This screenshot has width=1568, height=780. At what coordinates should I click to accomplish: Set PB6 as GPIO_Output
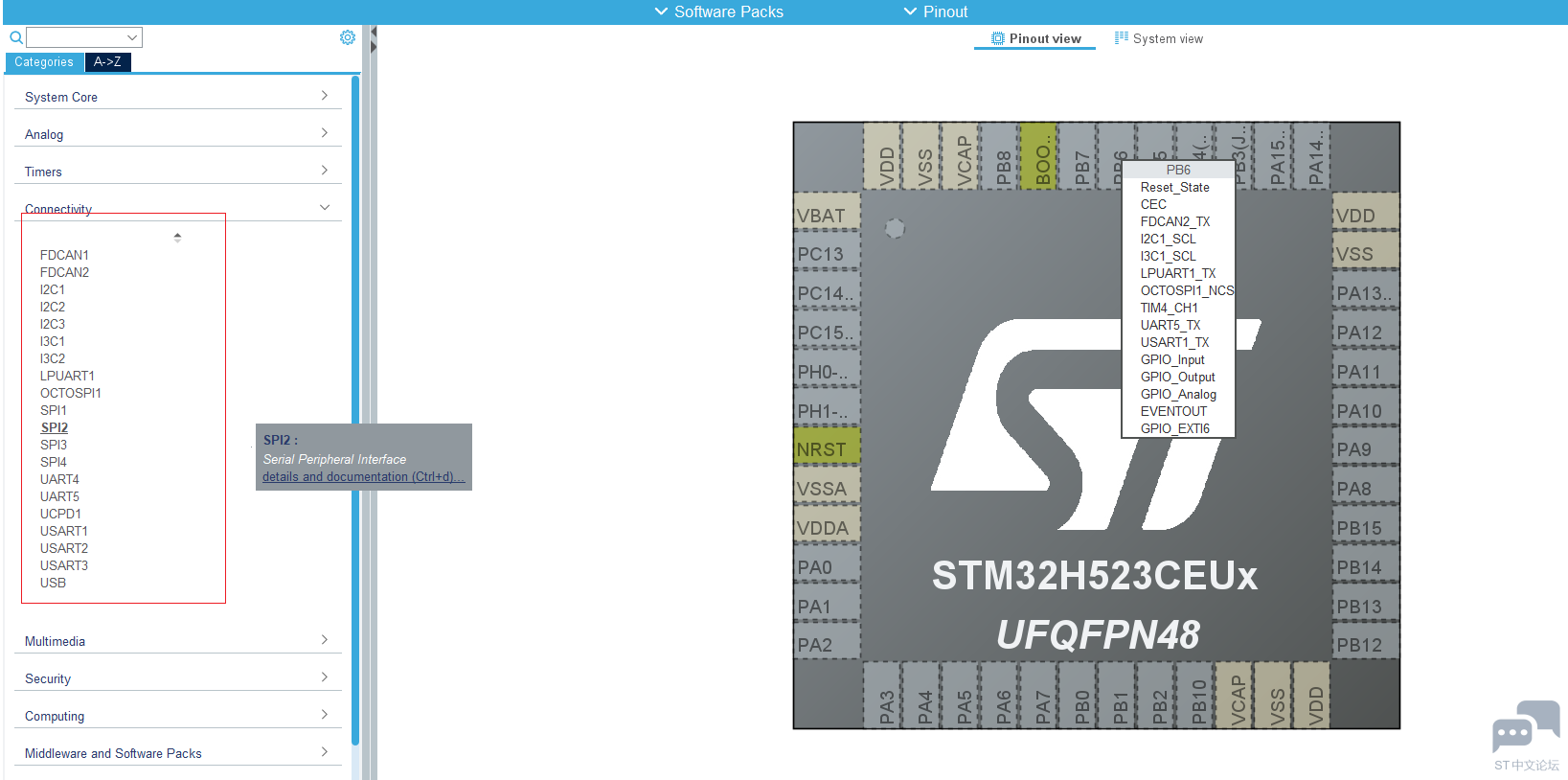[1177, 377]
